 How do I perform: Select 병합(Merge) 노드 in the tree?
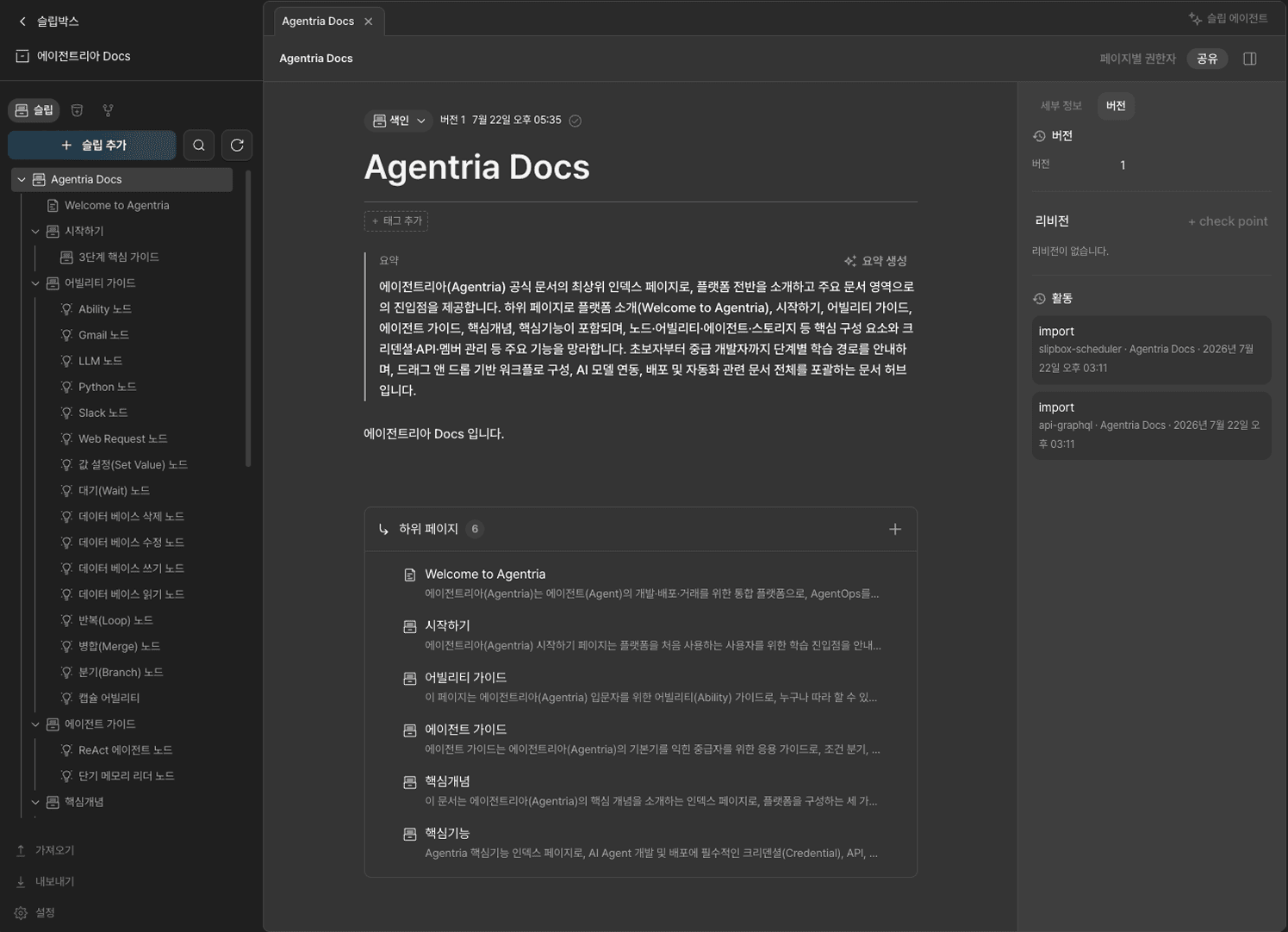tap(120, 646)
